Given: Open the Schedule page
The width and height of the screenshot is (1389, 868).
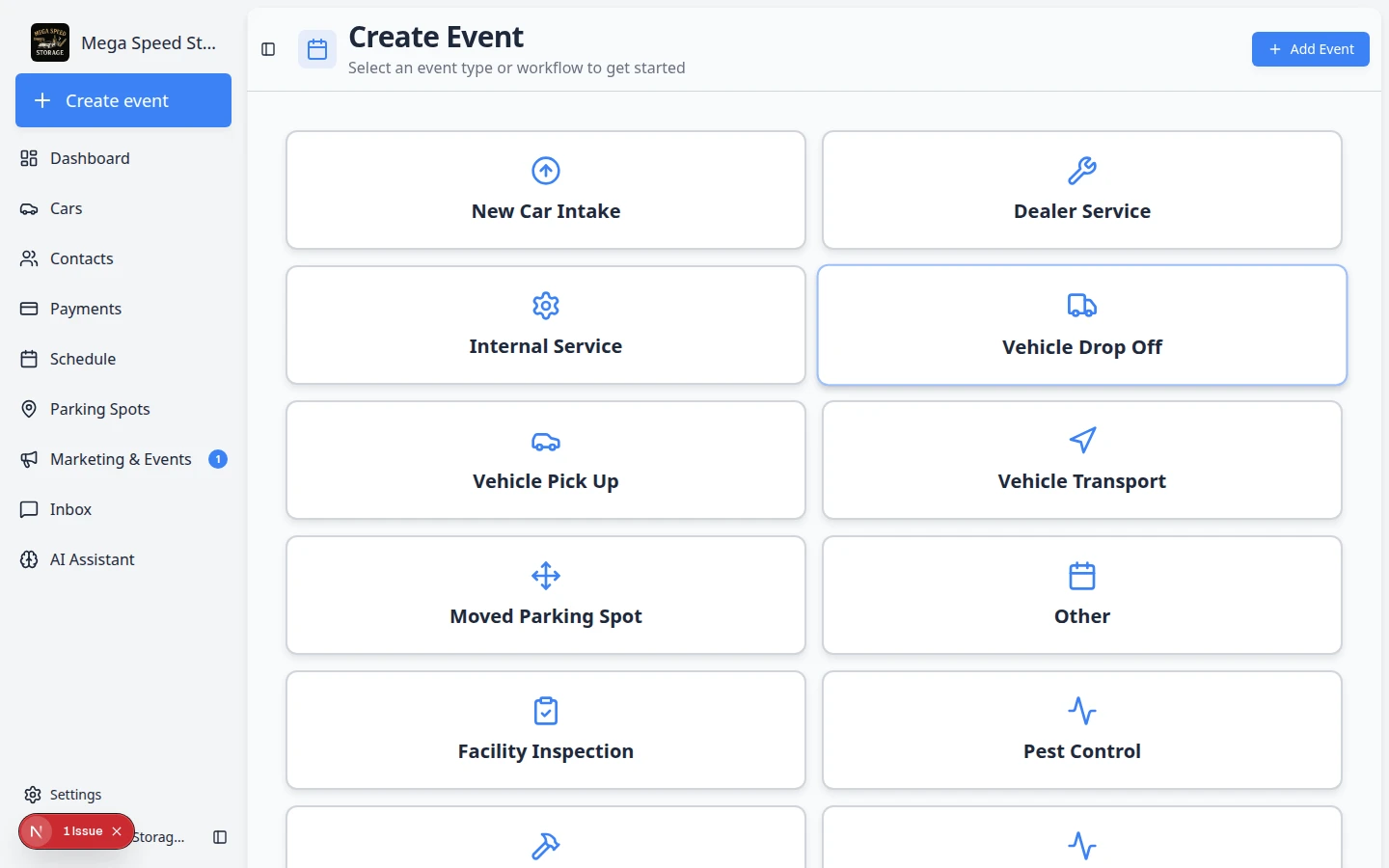Looking at the screenshot, I should point(123,359).
